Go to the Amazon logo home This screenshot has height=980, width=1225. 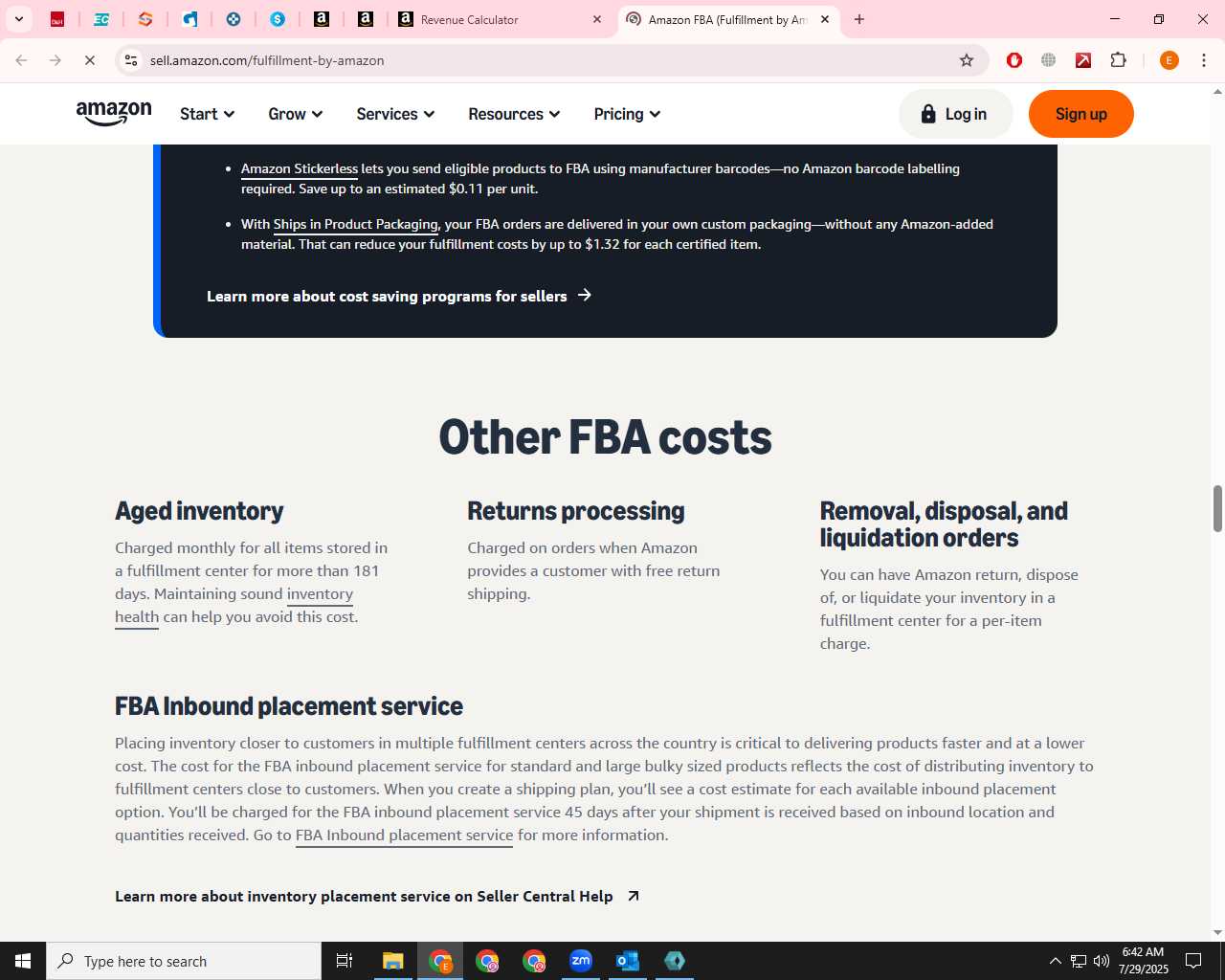click(114, 114)
